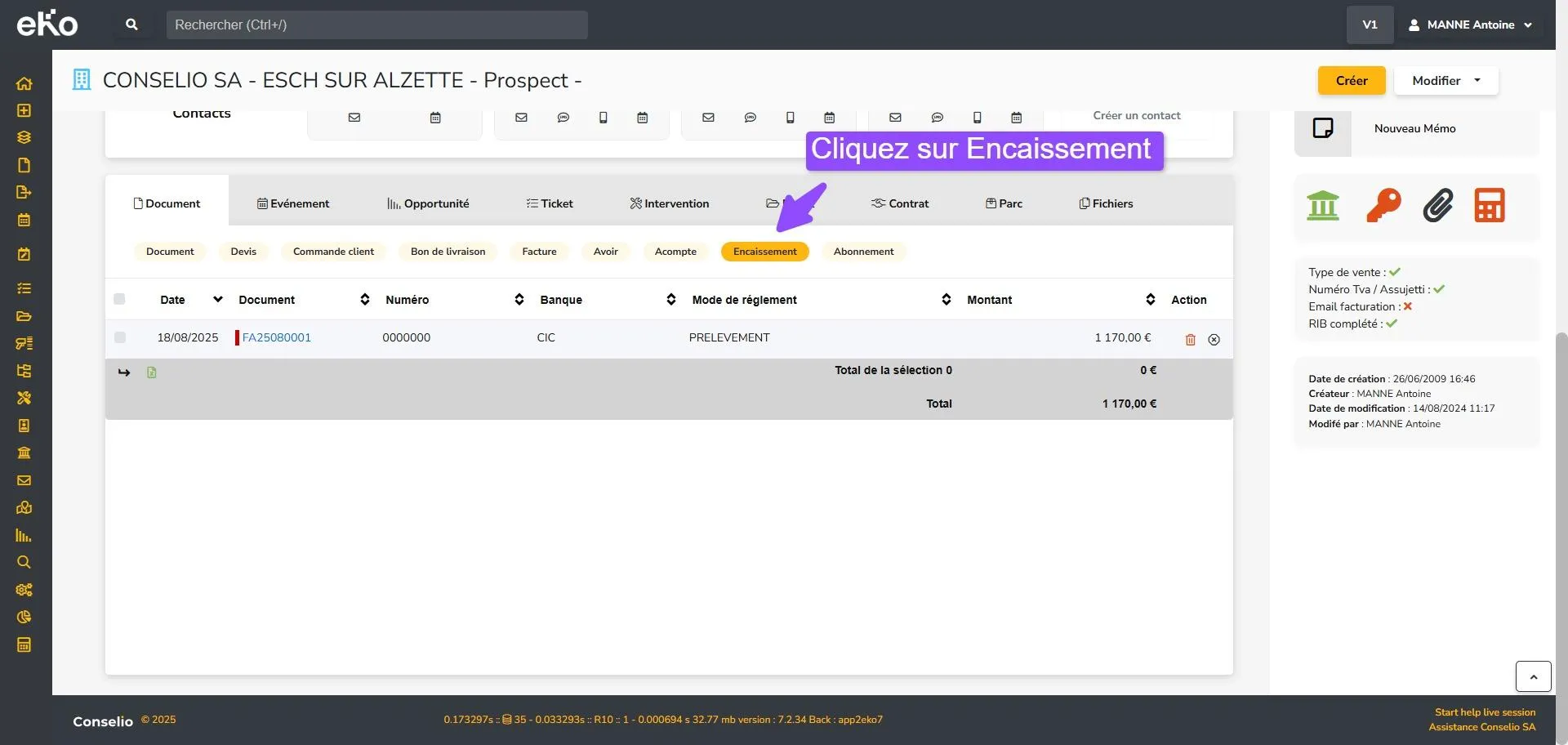The width and height of the screenshot is (1568, 745).
Task: Switch to the Contrat tab
Action: (899, 203)
